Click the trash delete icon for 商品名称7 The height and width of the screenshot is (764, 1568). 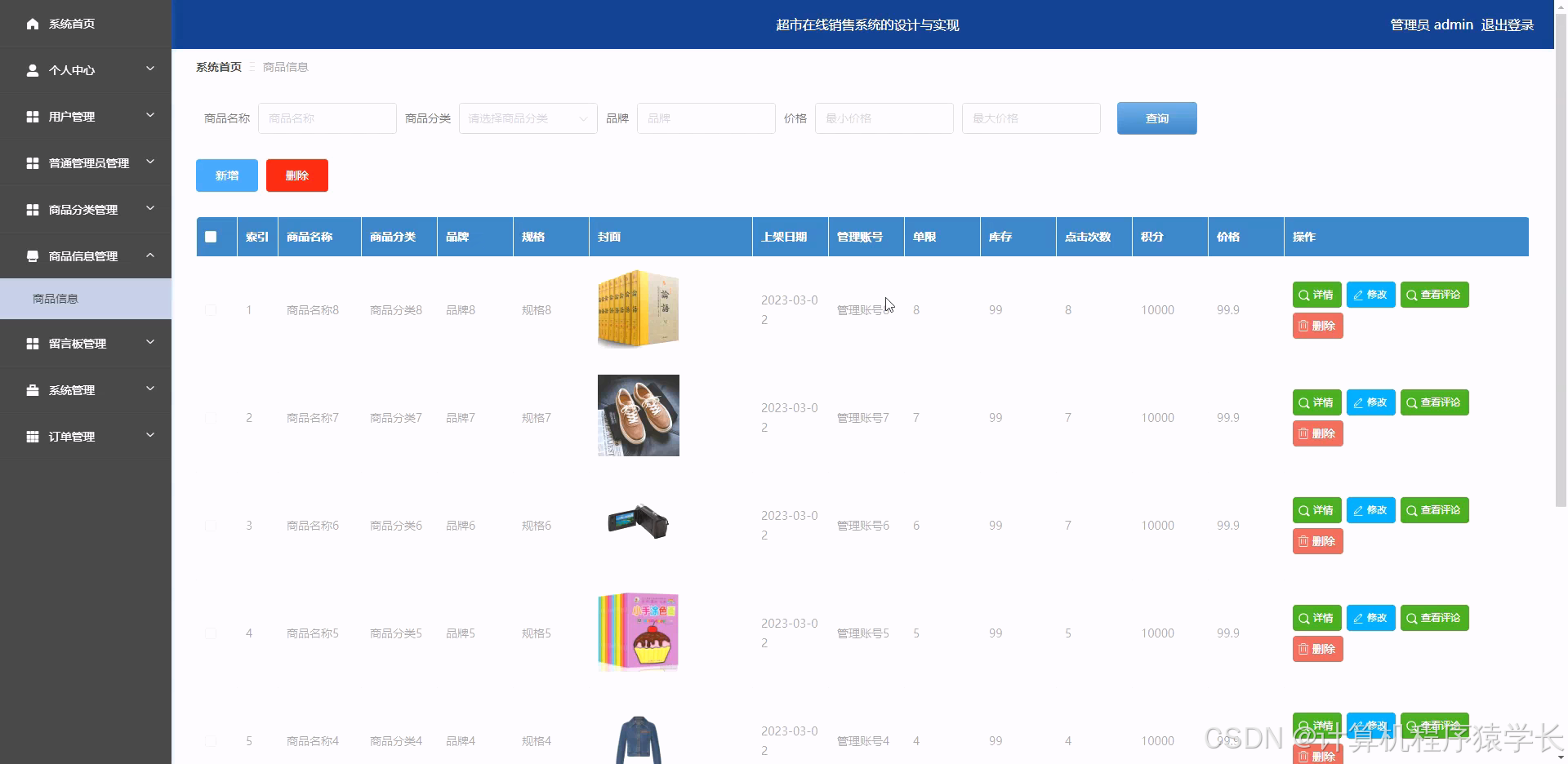(1304, 433)
